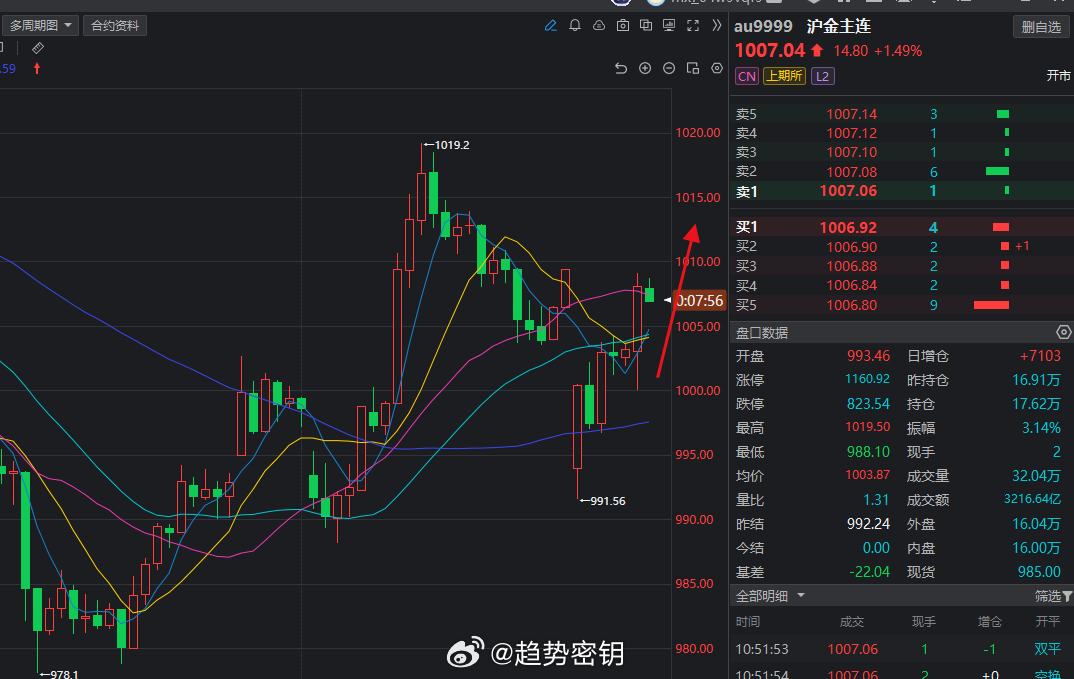Click the monitor chart display icon
This screenshot has width=1074, height=679.
click(669, 25)
